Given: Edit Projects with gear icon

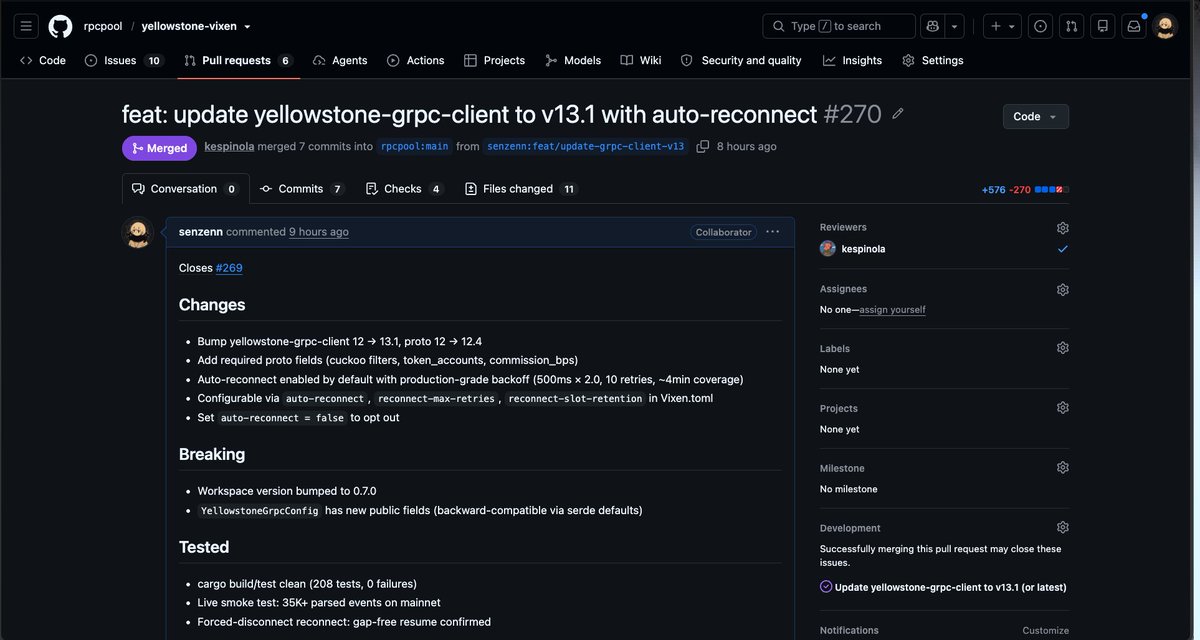Looking at the screenshot, I should (1063, 408).
